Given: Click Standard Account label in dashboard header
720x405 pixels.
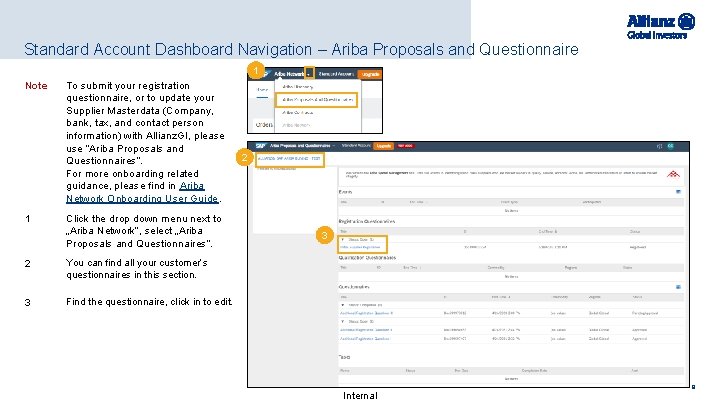Looking at the screenshot, I should (356, 146).
